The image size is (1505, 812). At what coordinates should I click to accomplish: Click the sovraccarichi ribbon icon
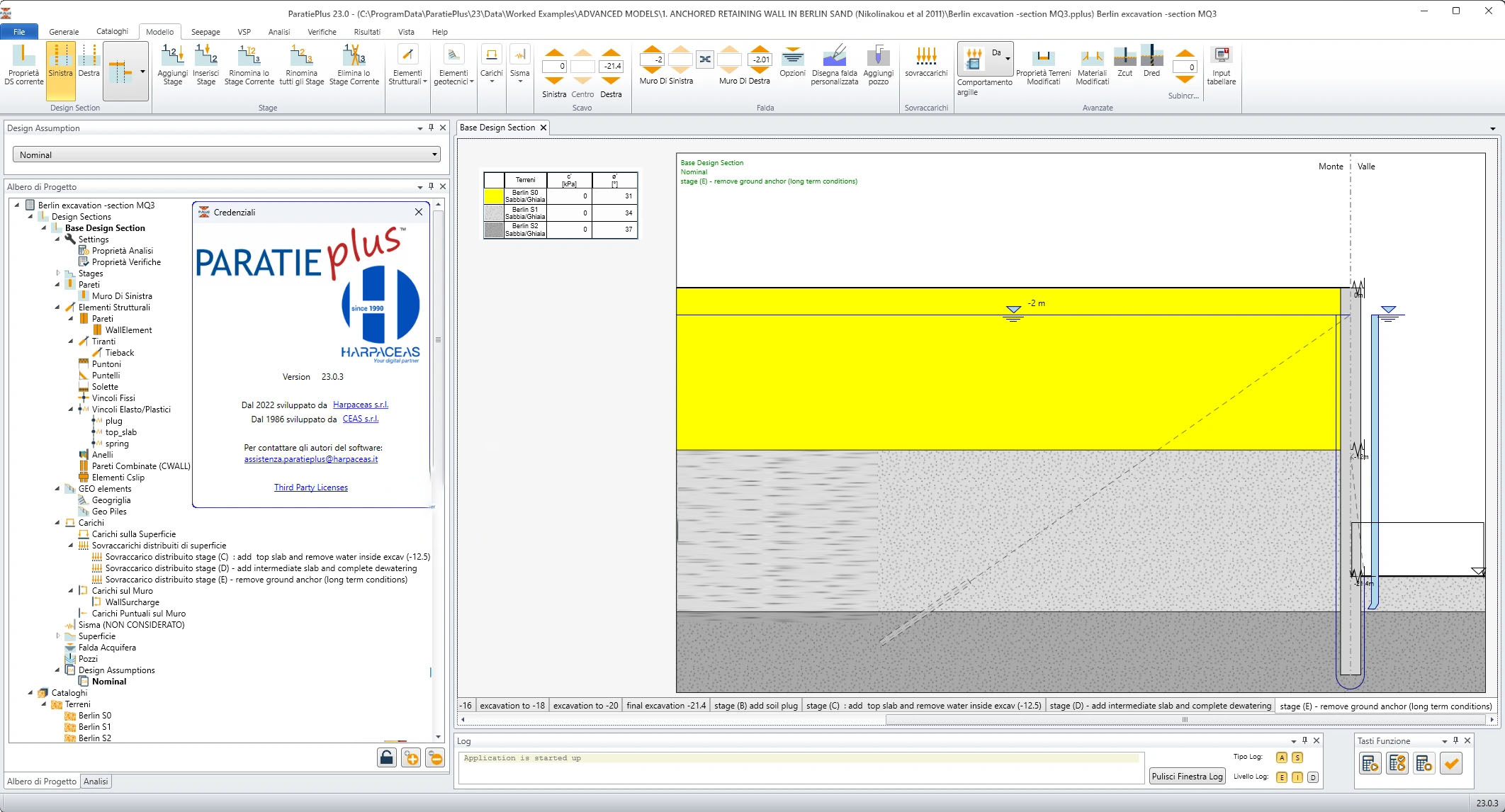(x=925, y=55)
